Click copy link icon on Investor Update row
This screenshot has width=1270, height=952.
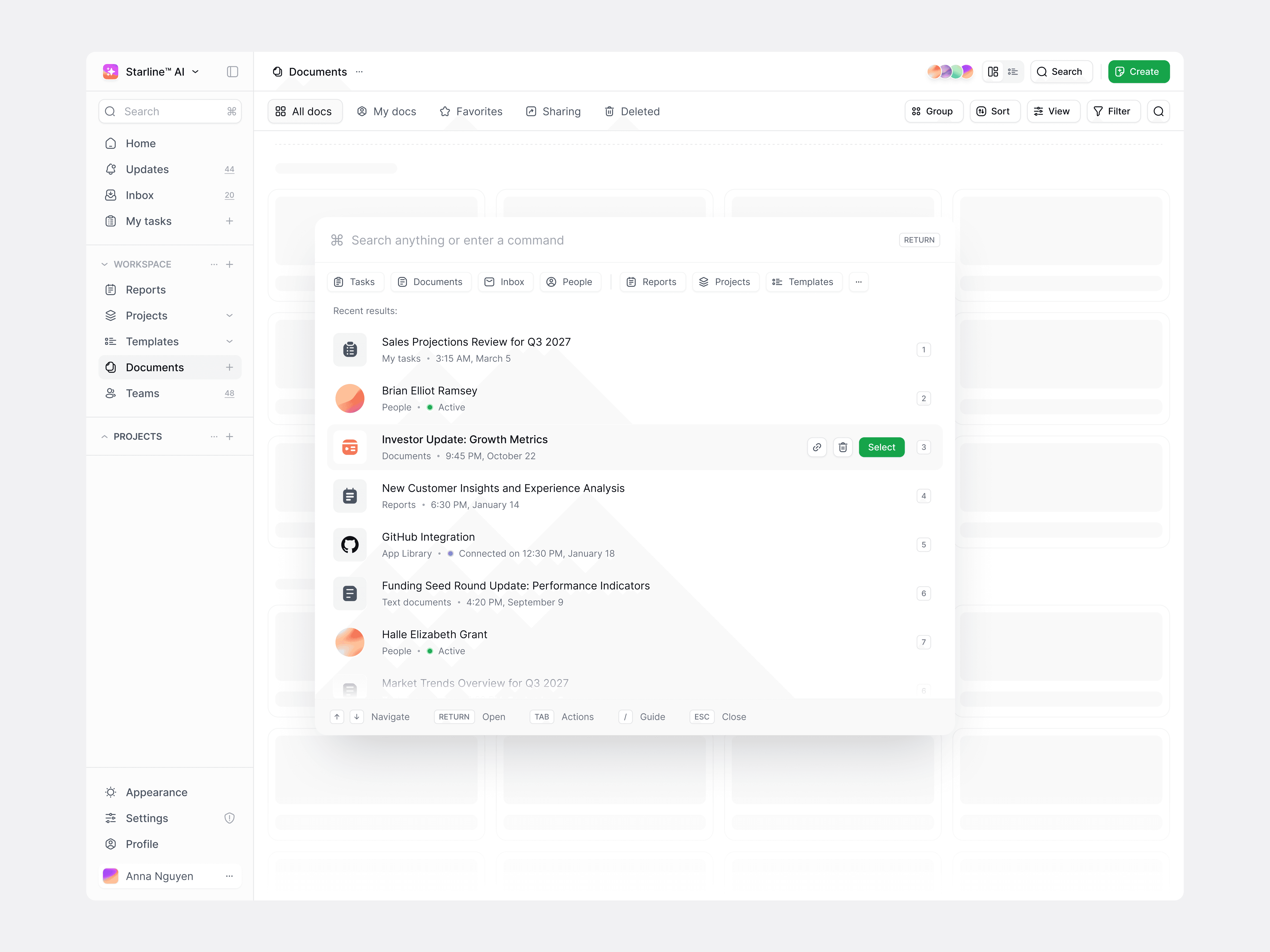point(817,447)
